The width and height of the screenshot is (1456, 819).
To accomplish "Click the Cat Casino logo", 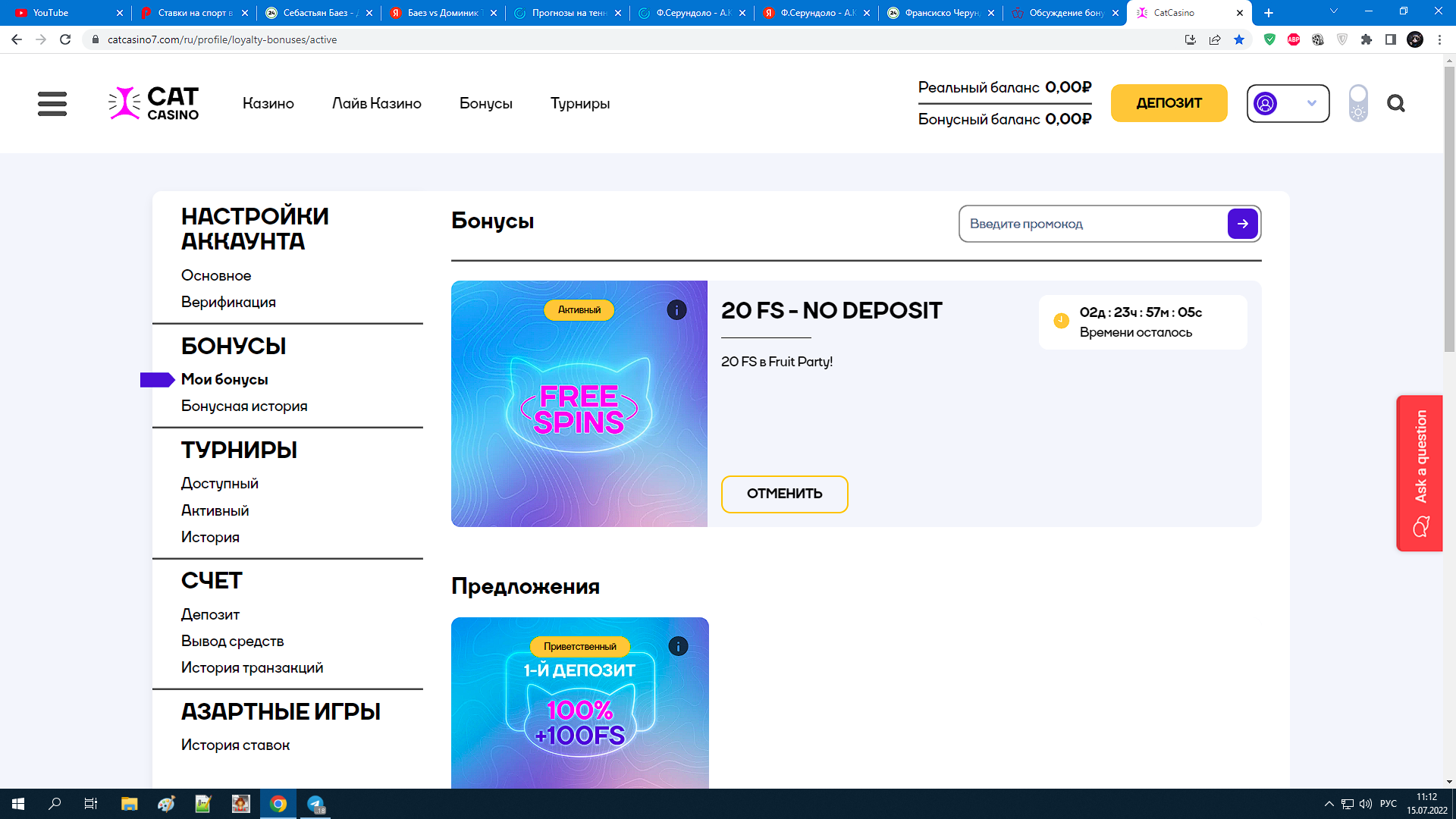I will click(x=154, y=103).
